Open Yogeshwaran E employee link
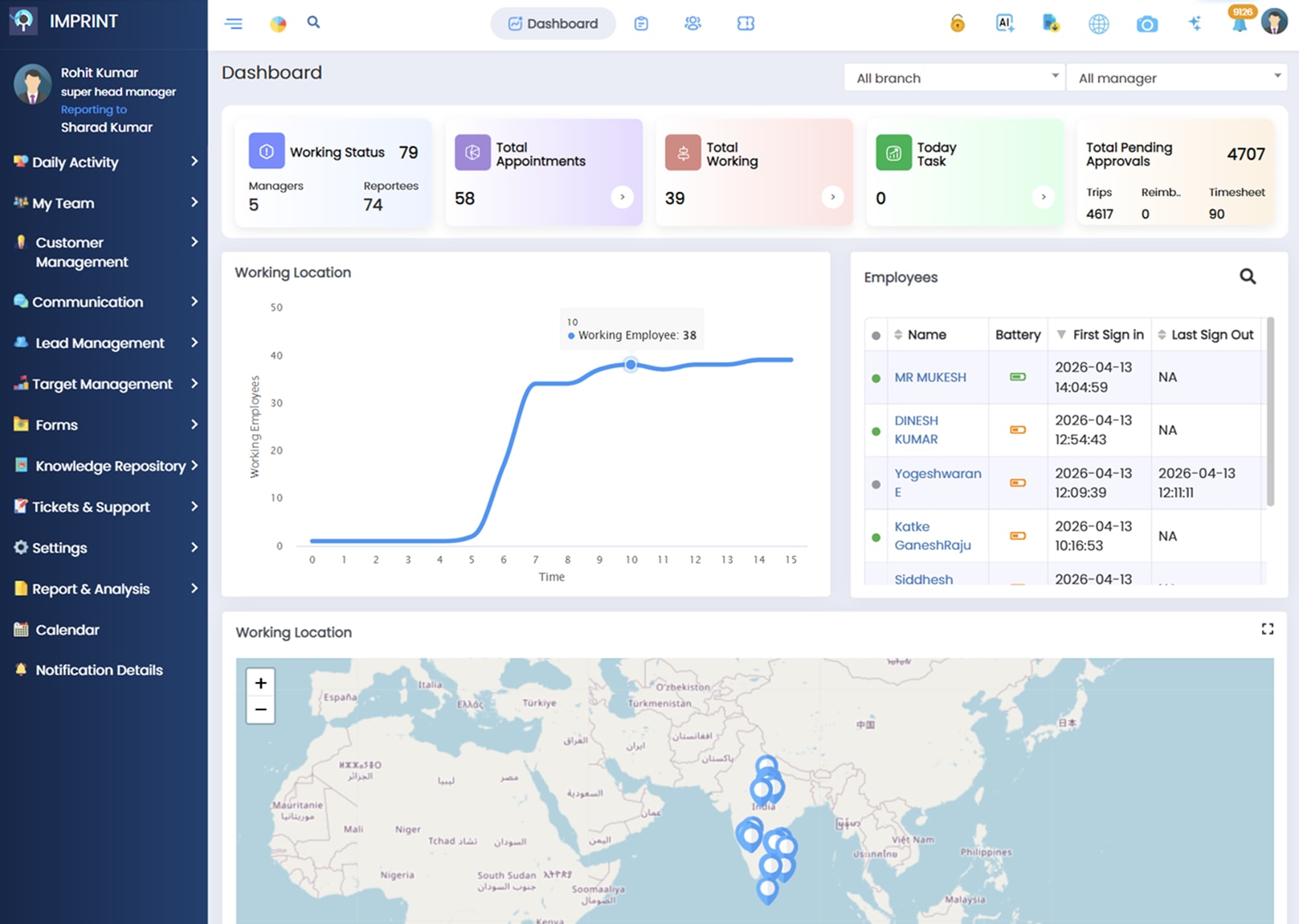The image size is (1299, 924). [x=937, y=483]
